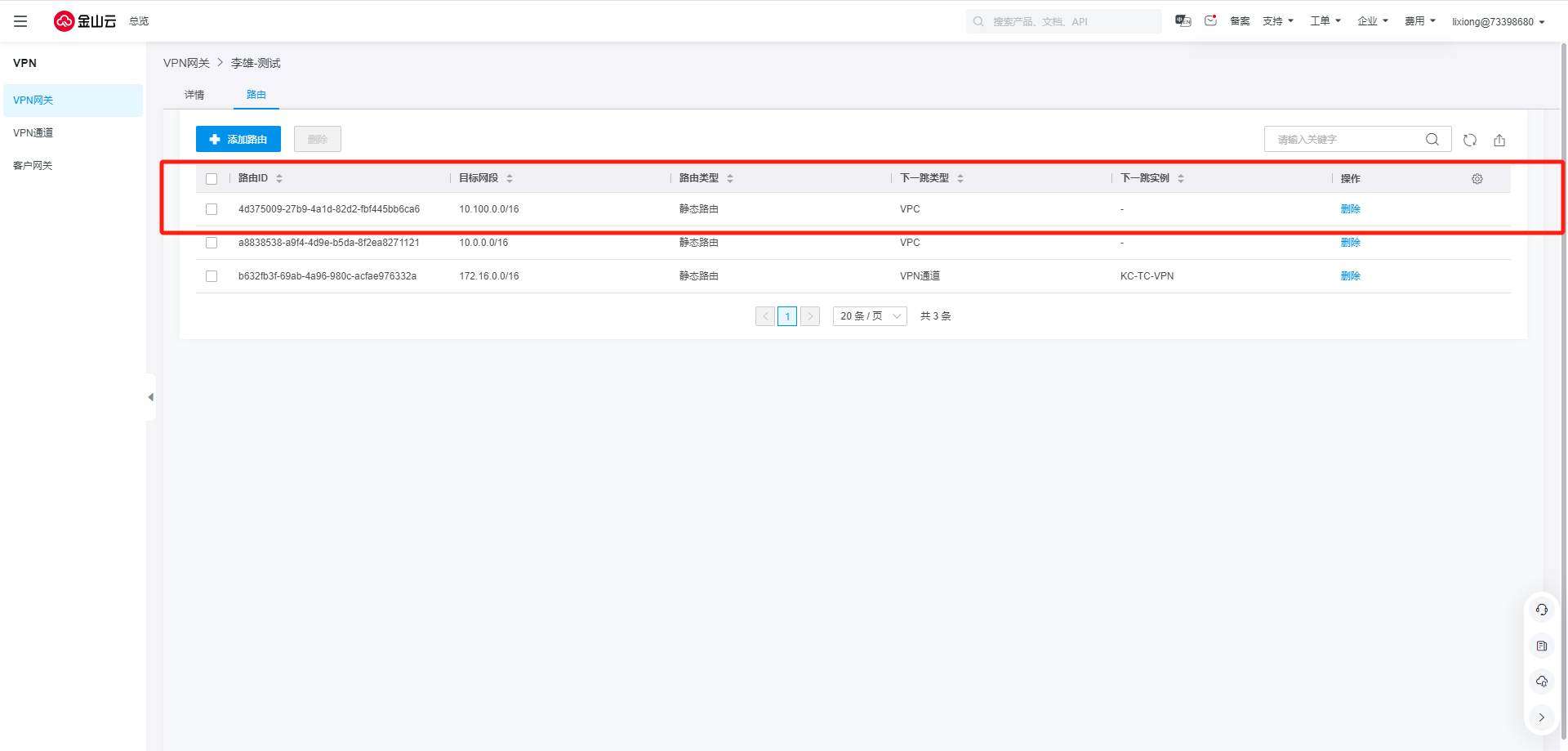Switch to the 详情 tab
The width and height of the screenshot is (1568, 751).
pyautogui.click(x=194, y=95)
